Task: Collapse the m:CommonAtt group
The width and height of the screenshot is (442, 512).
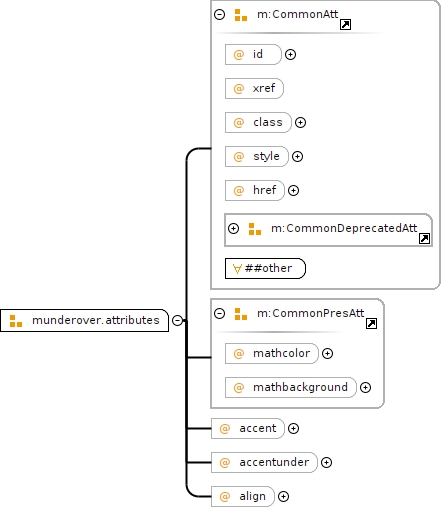Action: (219, 14)
